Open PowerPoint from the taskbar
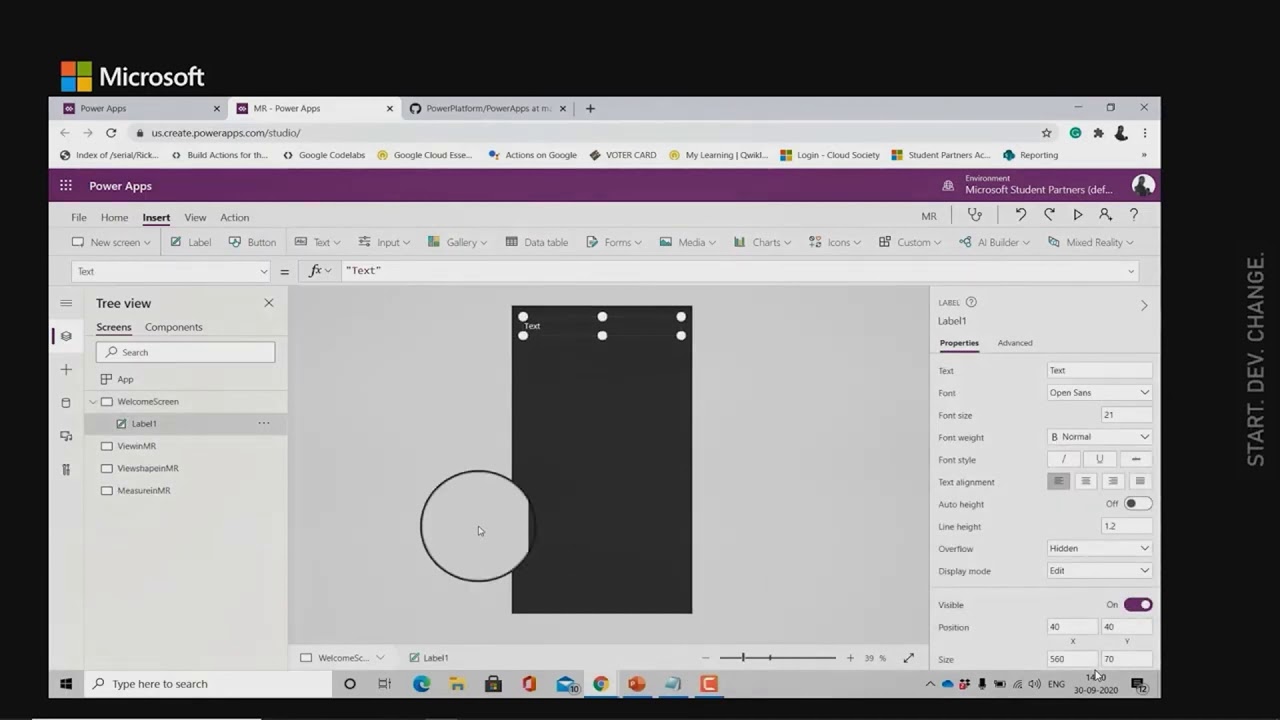This screenshot has width=1280, height=720. (636, 684)
